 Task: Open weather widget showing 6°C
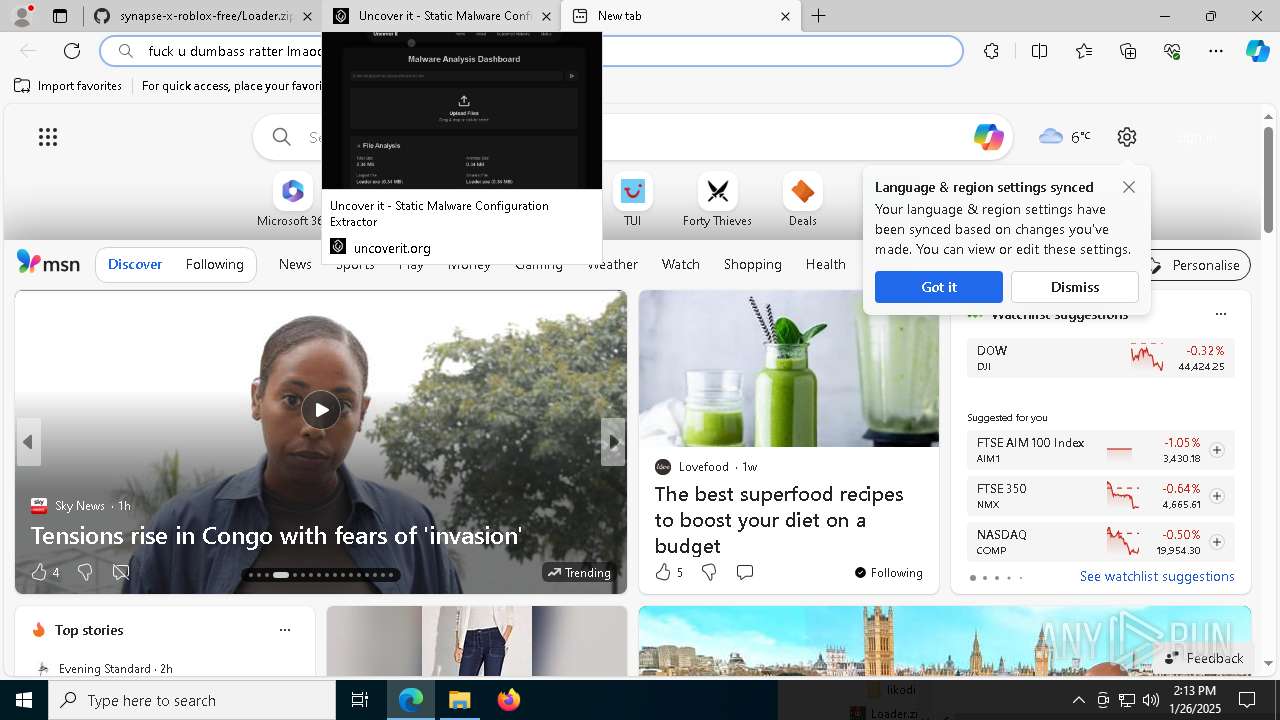1064,137
